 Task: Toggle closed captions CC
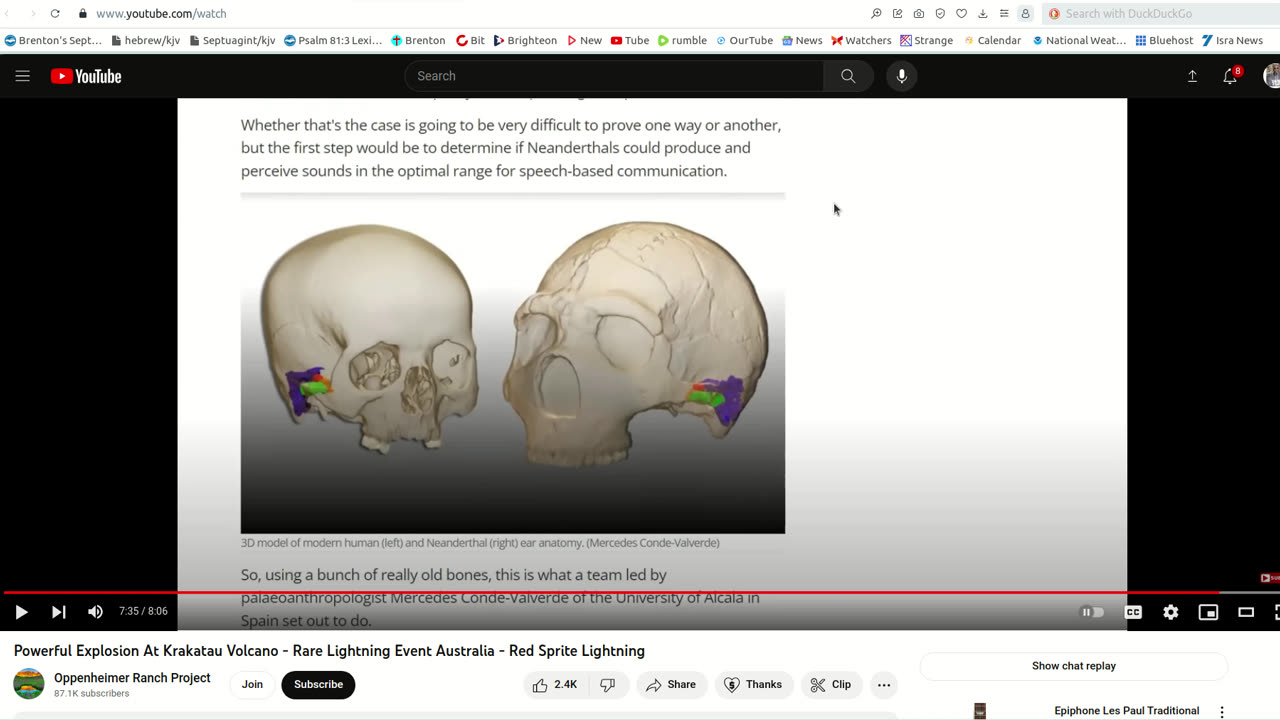pos(1133,612)
